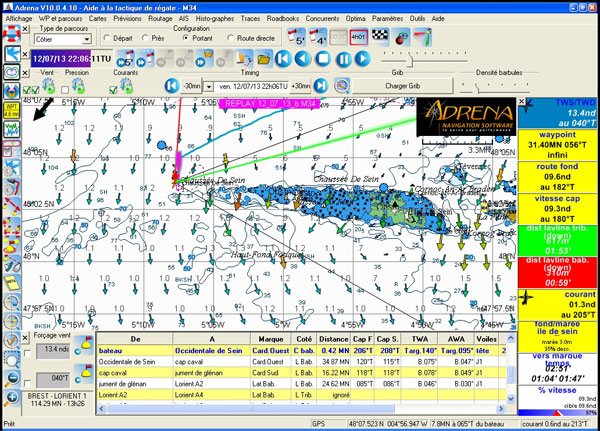600x431 pixels.
Task: Open the Roadbooks menu
Action: (x=283, y=18)
